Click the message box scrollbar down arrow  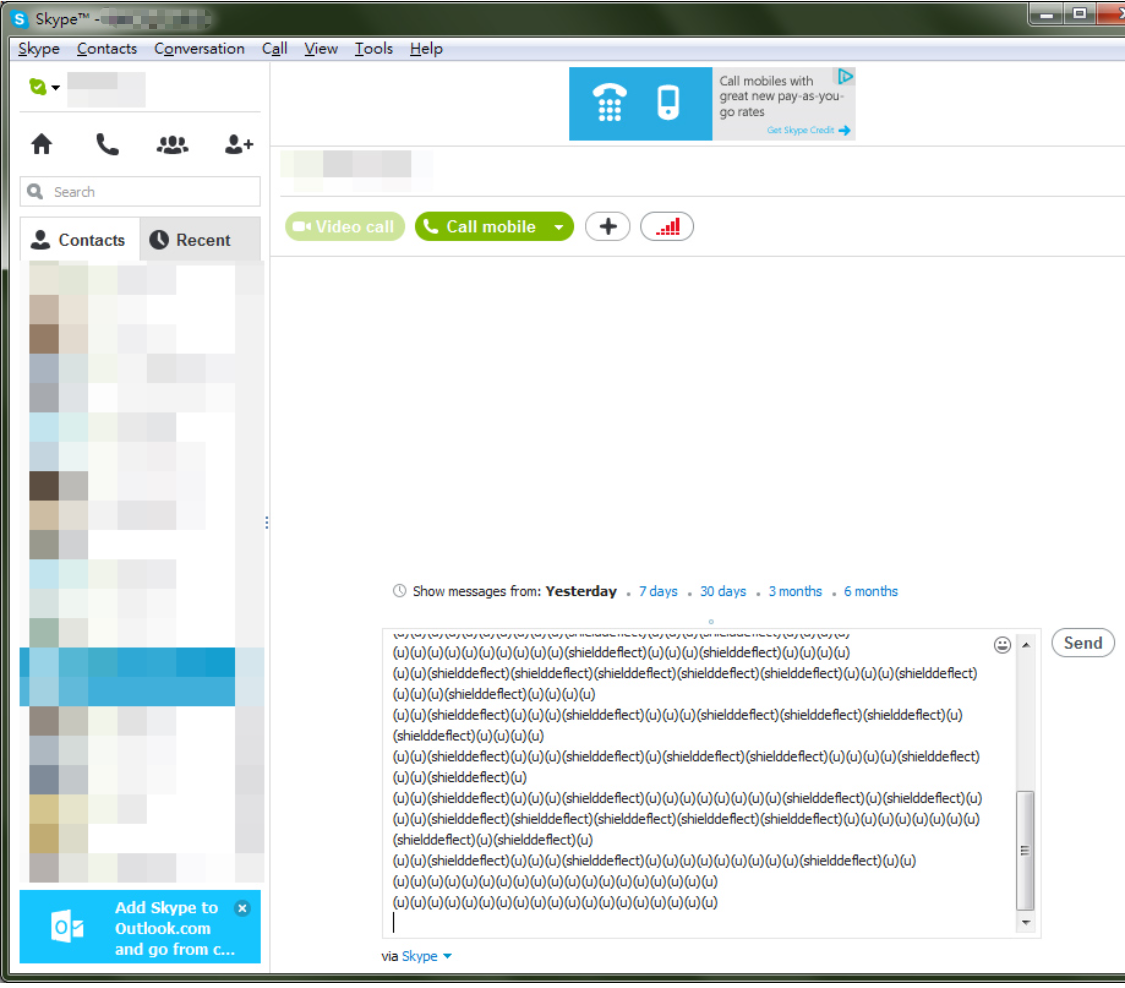tap(1025, 923)
